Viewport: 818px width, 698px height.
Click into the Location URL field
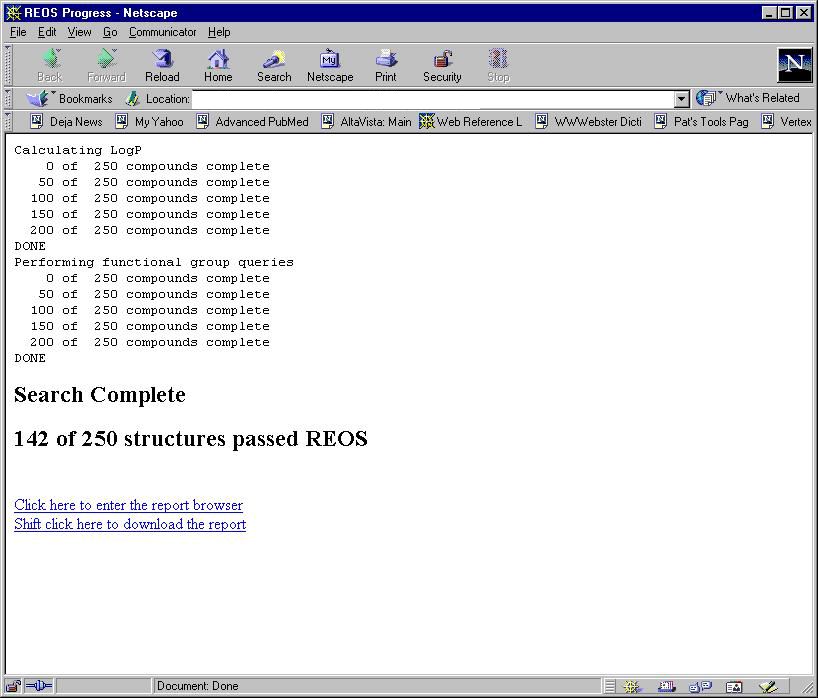click(x=433, y=99)
